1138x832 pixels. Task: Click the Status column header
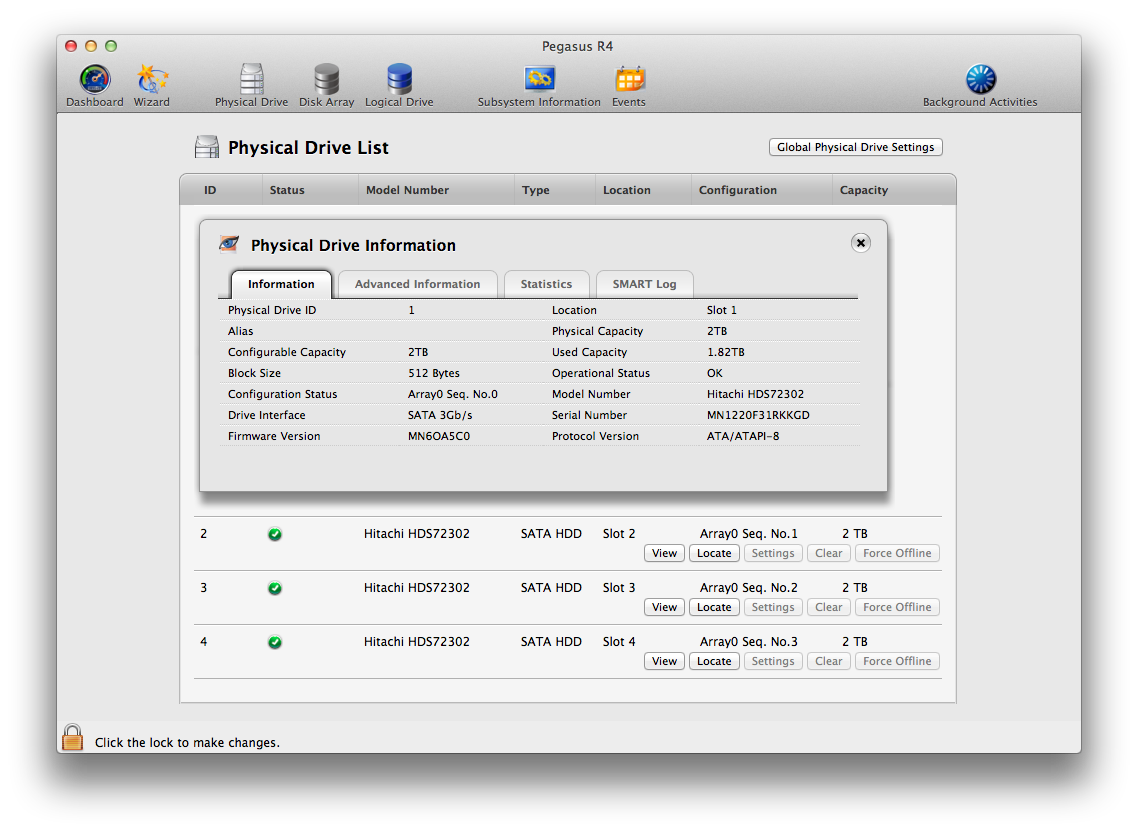pyautogui.click(x=287, y=190)
